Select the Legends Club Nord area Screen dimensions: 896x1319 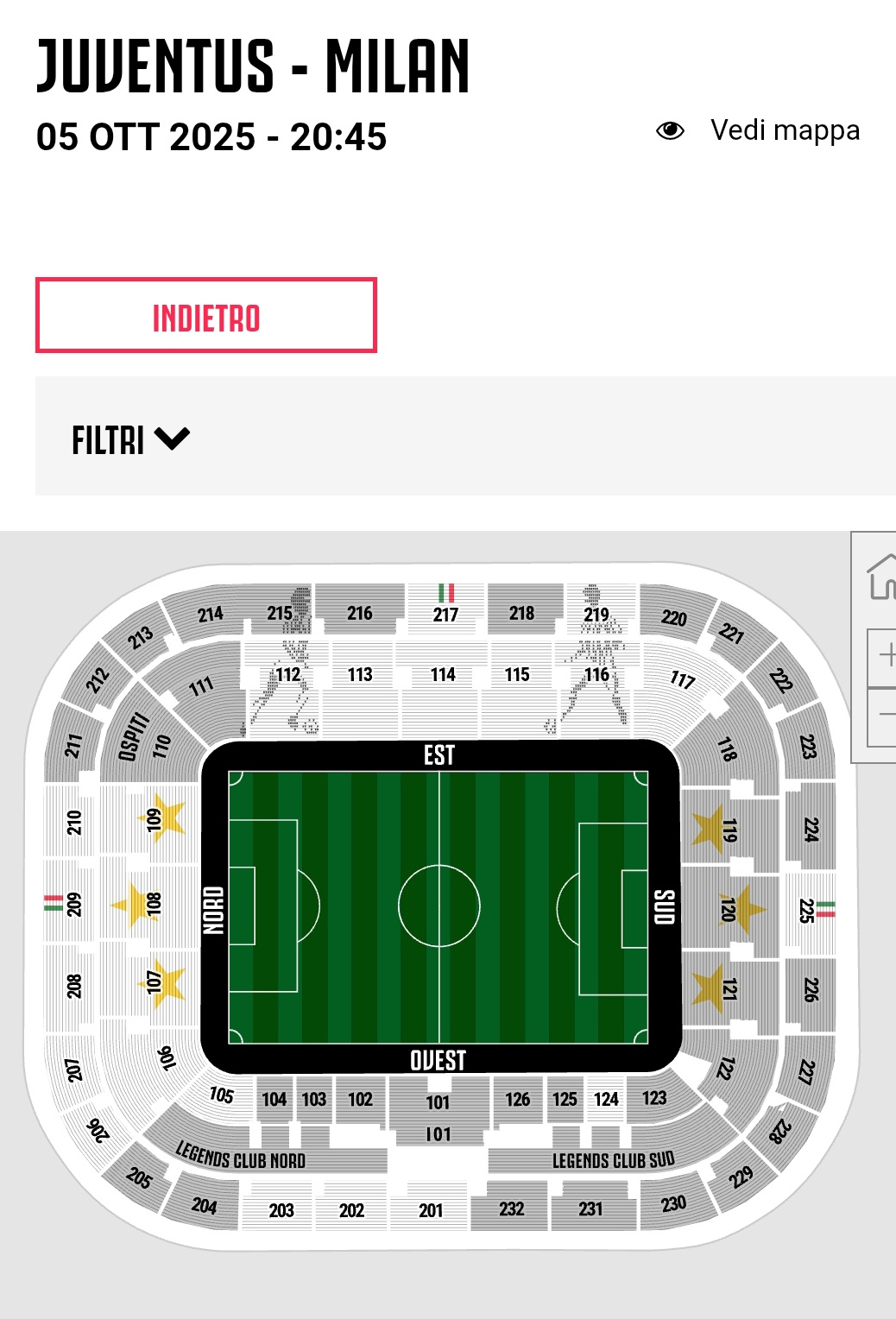(241, 1156)
